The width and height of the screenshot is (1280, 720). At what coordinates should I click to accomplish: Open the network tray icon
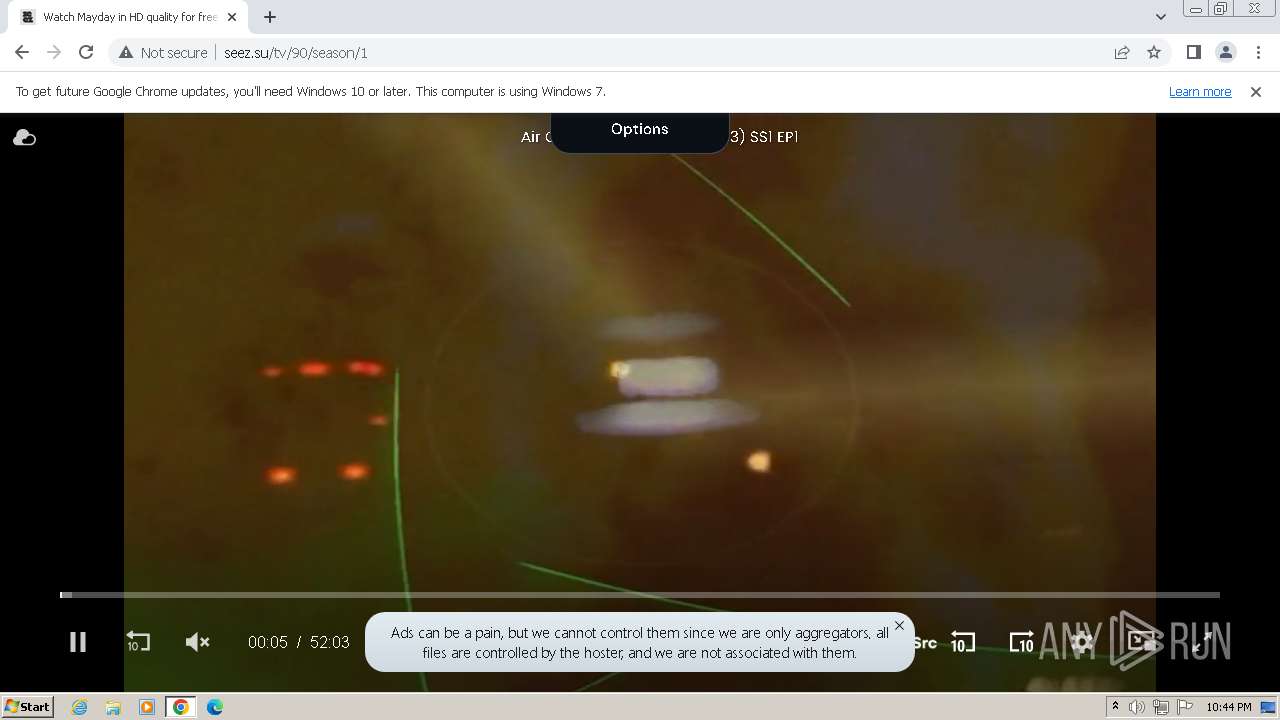click(1161, 707)
